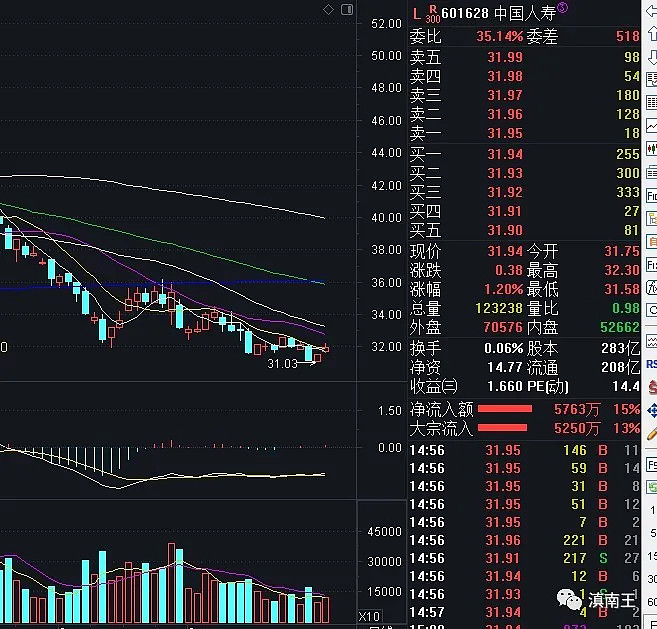Select the 5-minute period button
Screen dimensions: 657x629
653,533
